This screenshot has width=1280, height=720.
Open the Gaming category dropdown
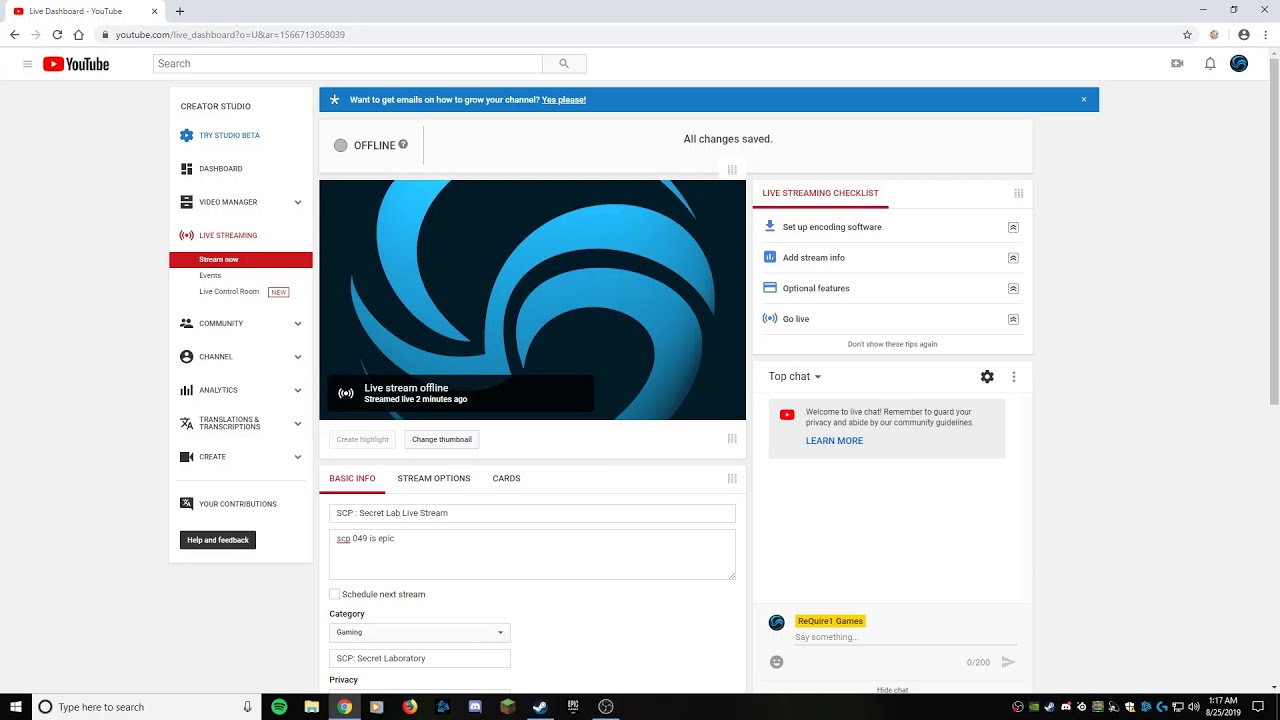pyautogui.click(x=420, y=632)
